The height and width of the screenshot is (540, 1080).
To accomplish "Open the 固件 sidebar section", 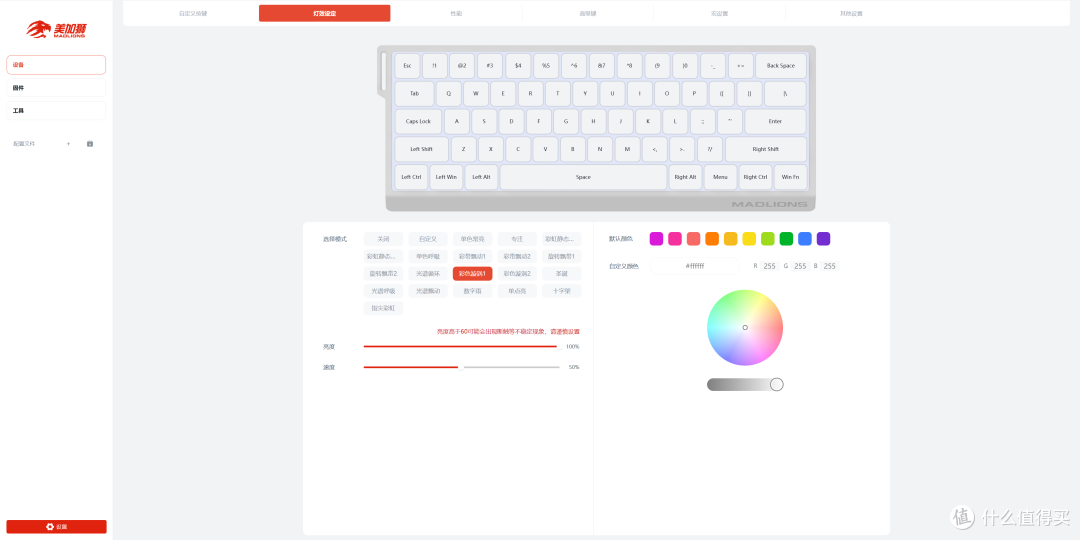I will click(56, 87).
